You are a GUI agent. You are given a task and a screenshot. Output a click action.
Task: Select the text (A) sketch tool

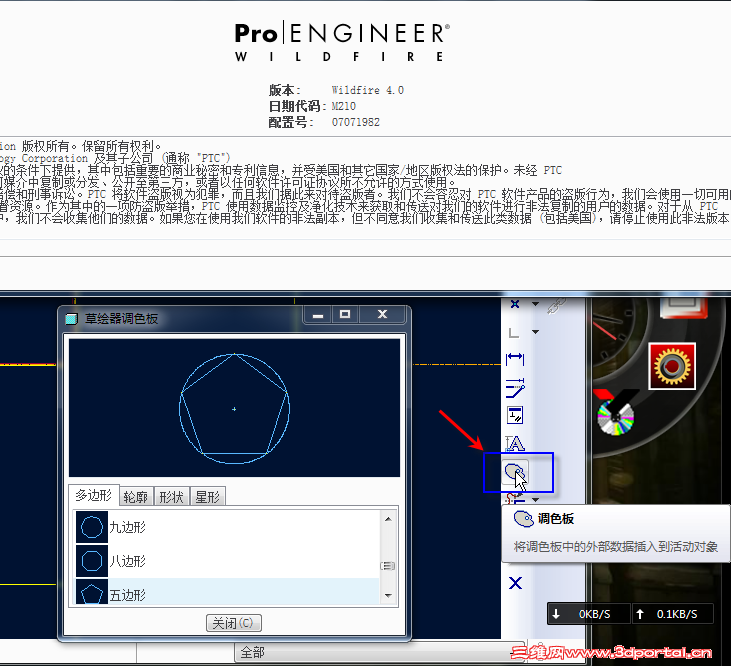click(515, 443)
